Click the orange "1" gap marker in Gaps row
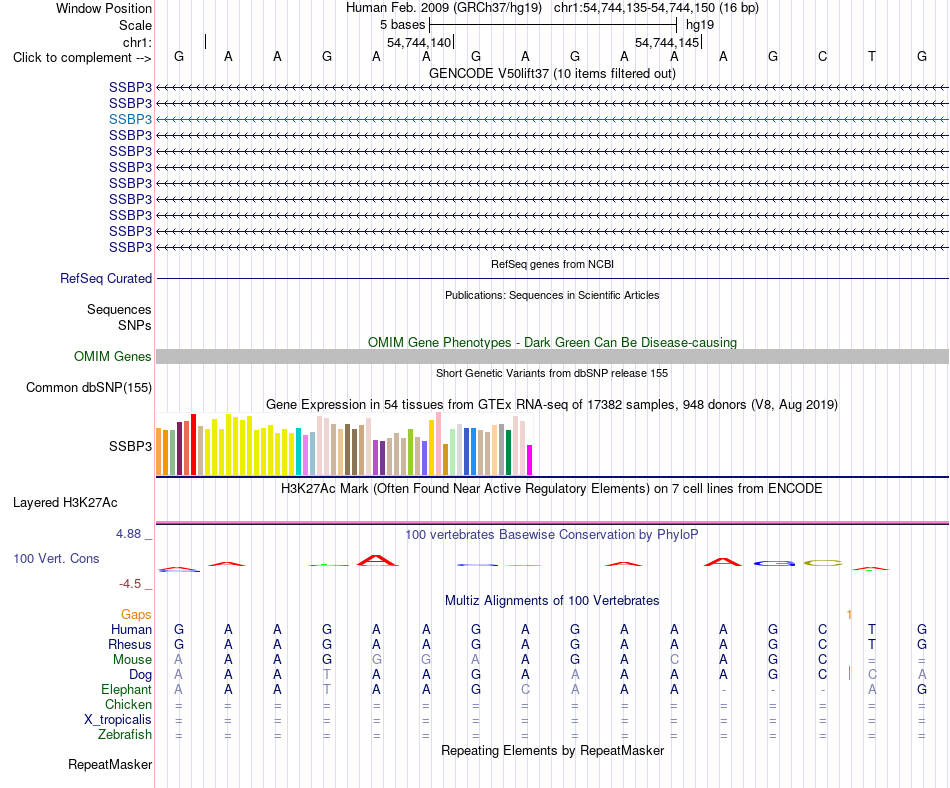The height and width of the screenshot is (788, 950). point(849,615)
